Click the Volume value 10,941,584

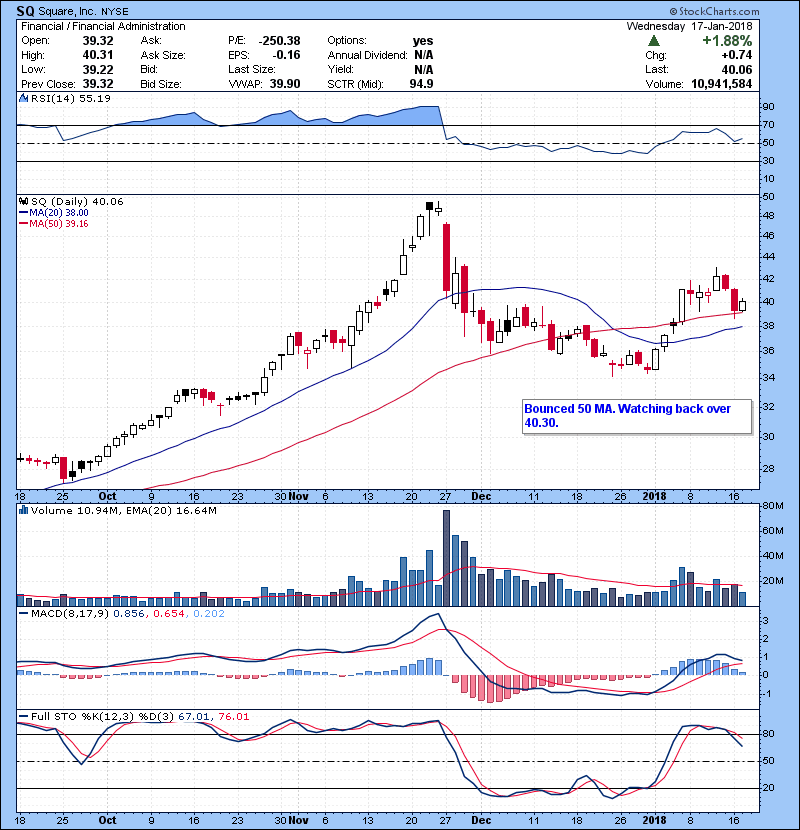(x=722, y=84)
